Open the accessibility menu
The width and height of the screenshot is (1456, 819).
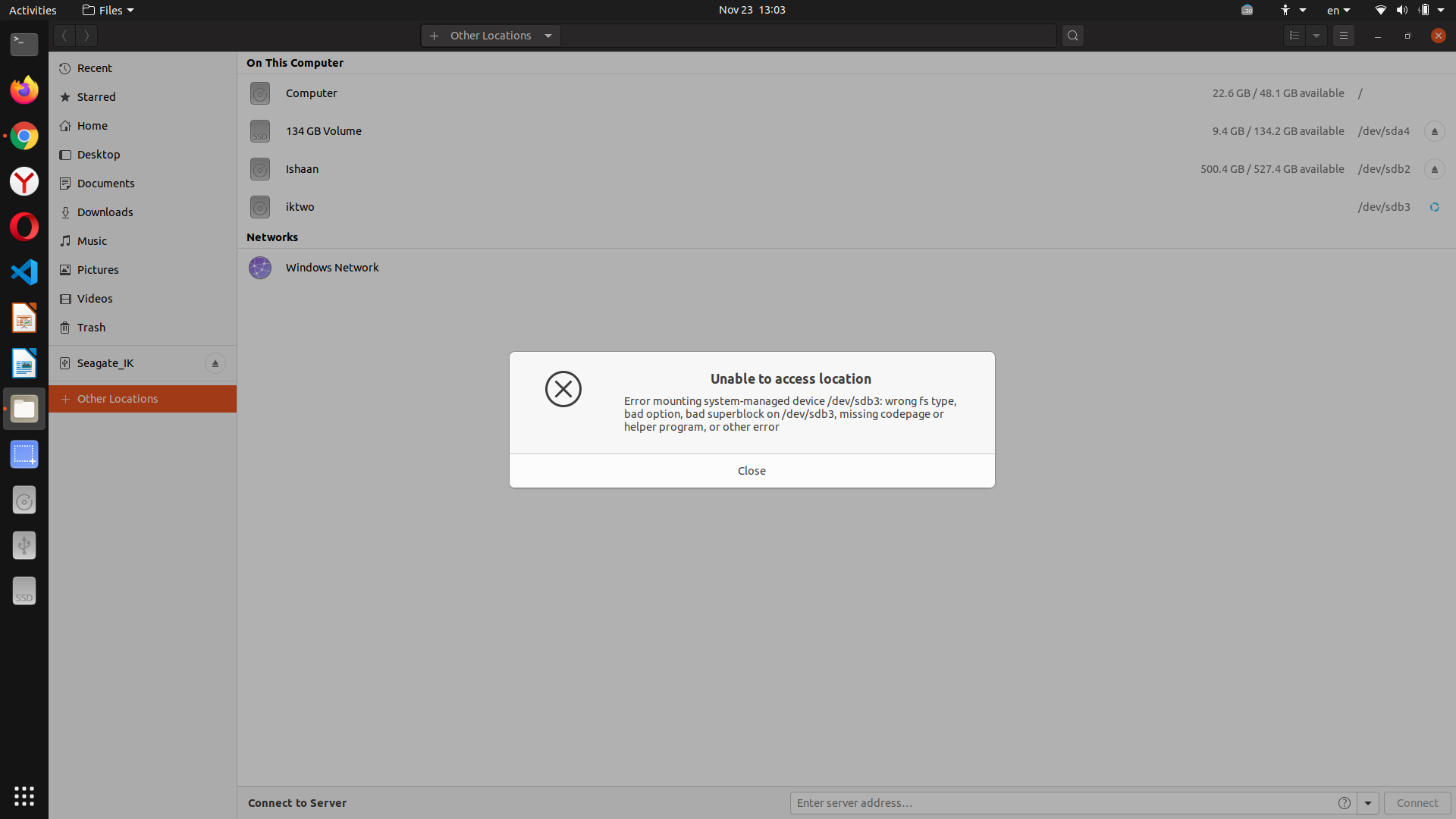point(1292,10)
